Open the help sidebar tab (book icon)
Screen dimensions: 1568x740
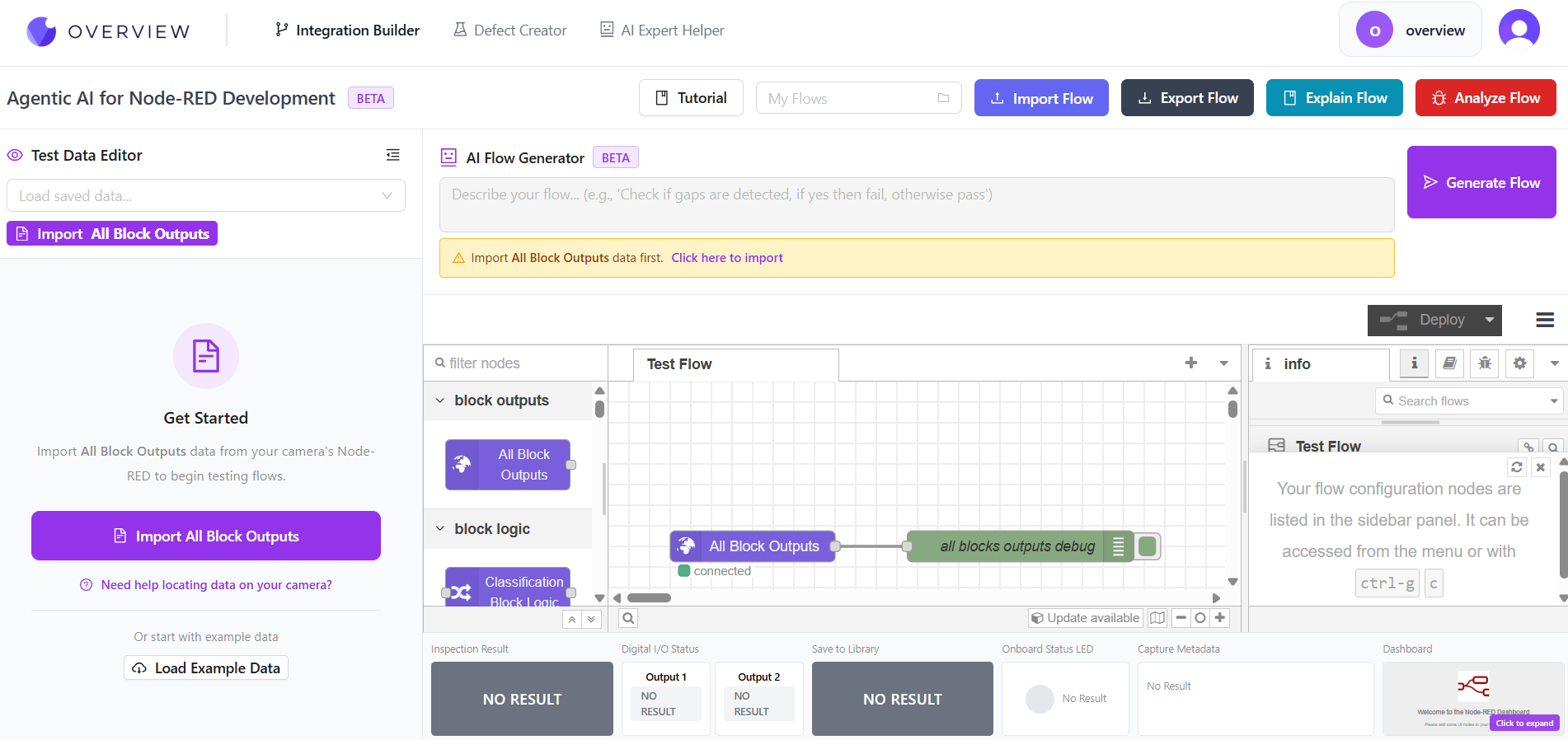pos(1449,363)
